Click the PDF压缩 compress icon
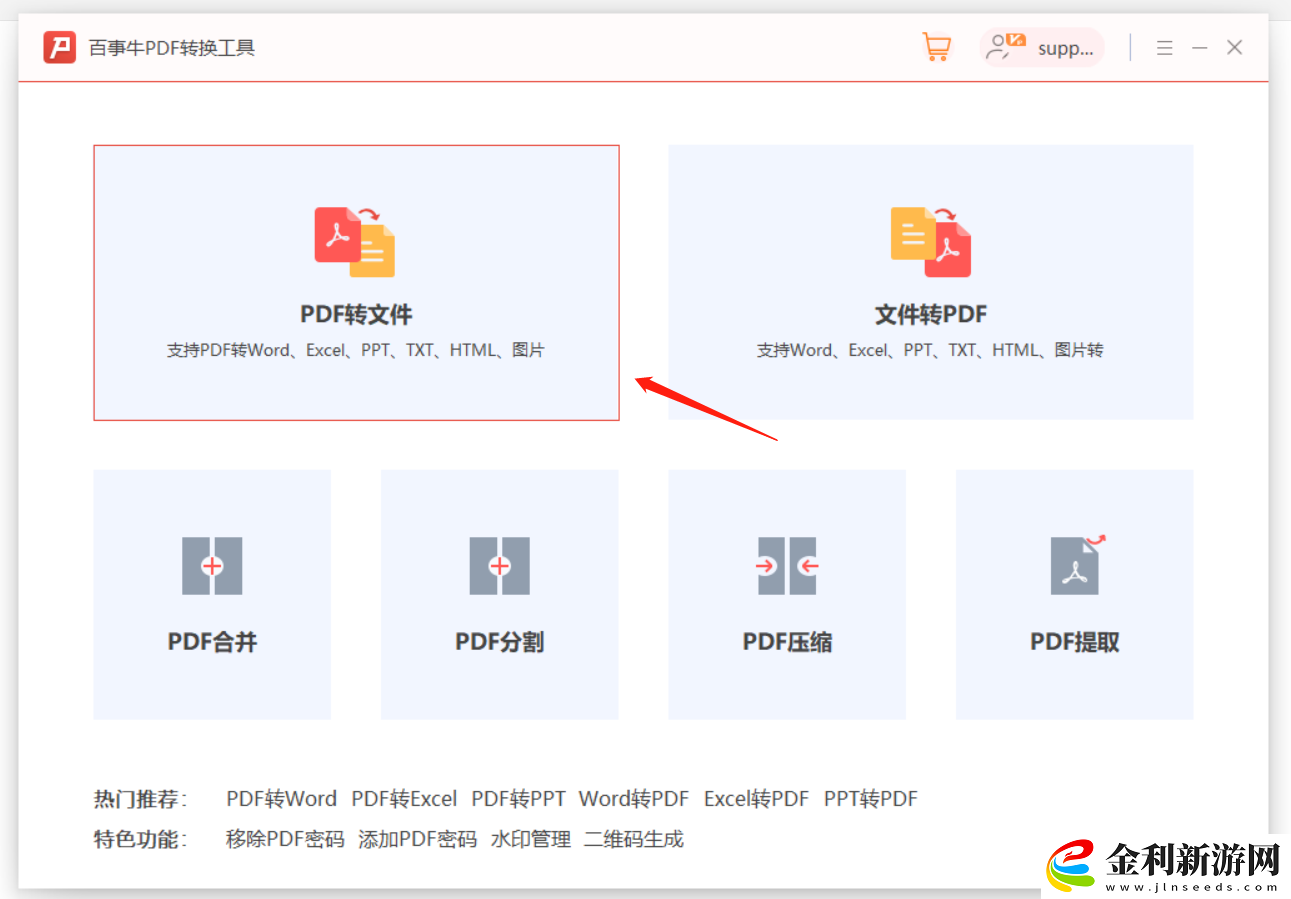 coord(787,566)
